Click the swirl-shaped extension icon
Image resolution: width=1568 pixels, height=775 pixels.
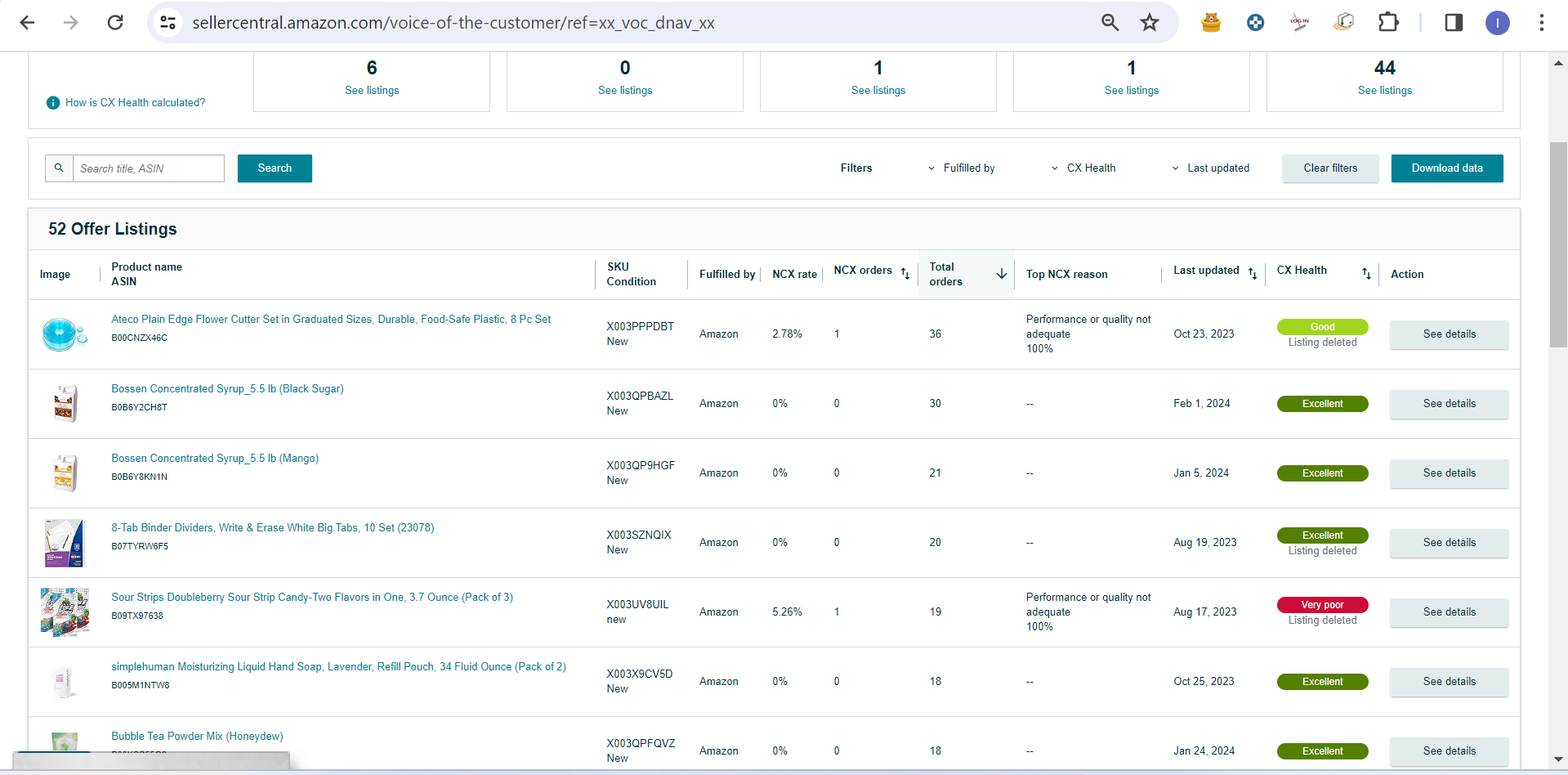(1344, 23)
